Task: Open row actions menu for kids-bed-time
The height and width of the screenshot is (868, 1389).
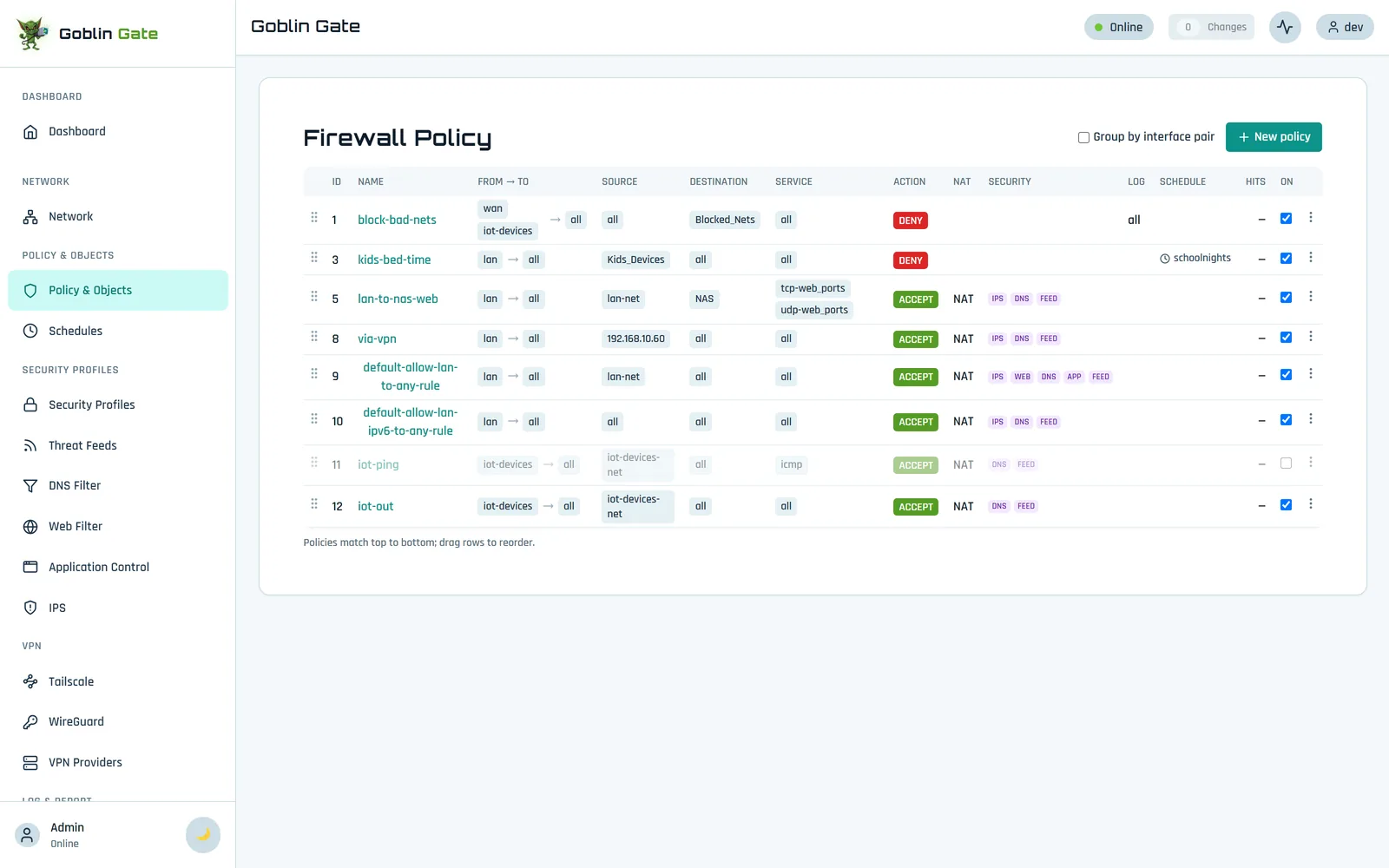Action: (x=1311, y=258)
